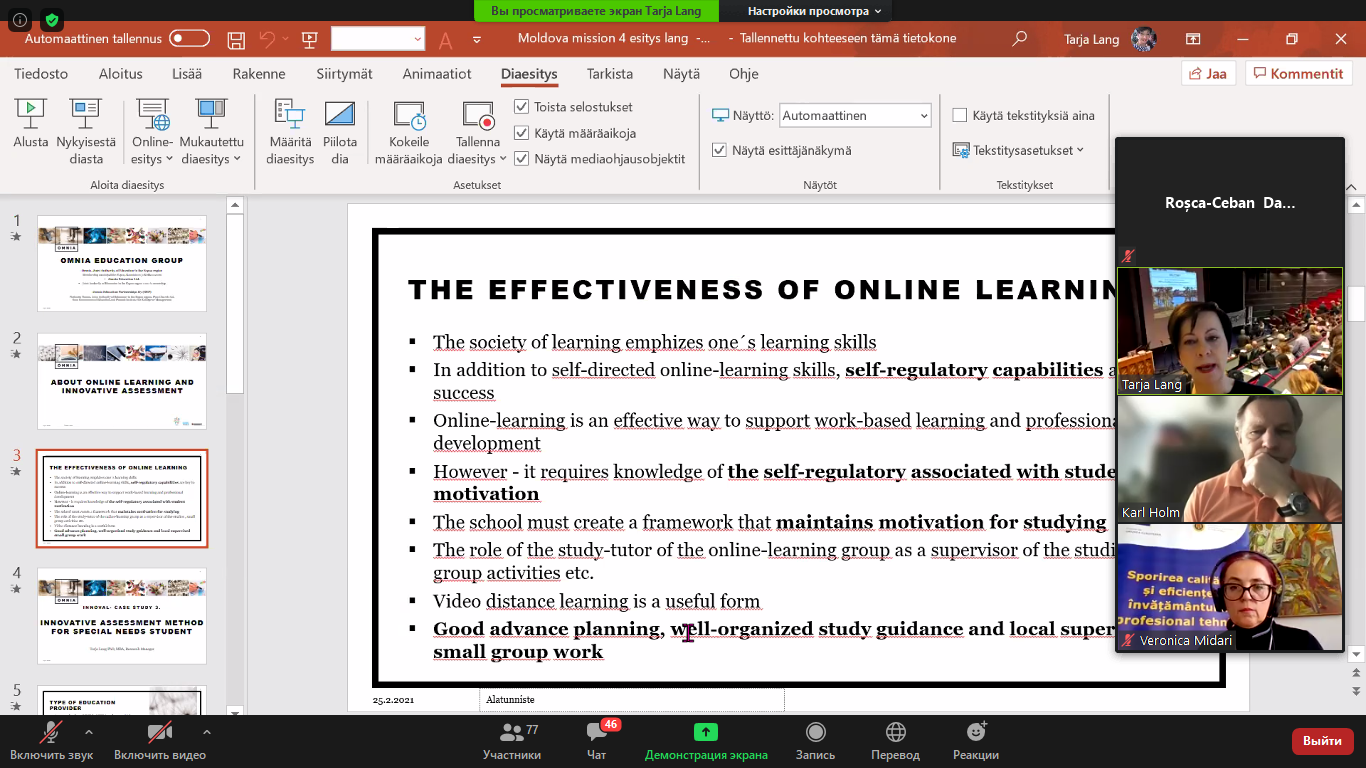Click the Zoom record button
The image size is (1366, 768).
[x=816, y=740]
